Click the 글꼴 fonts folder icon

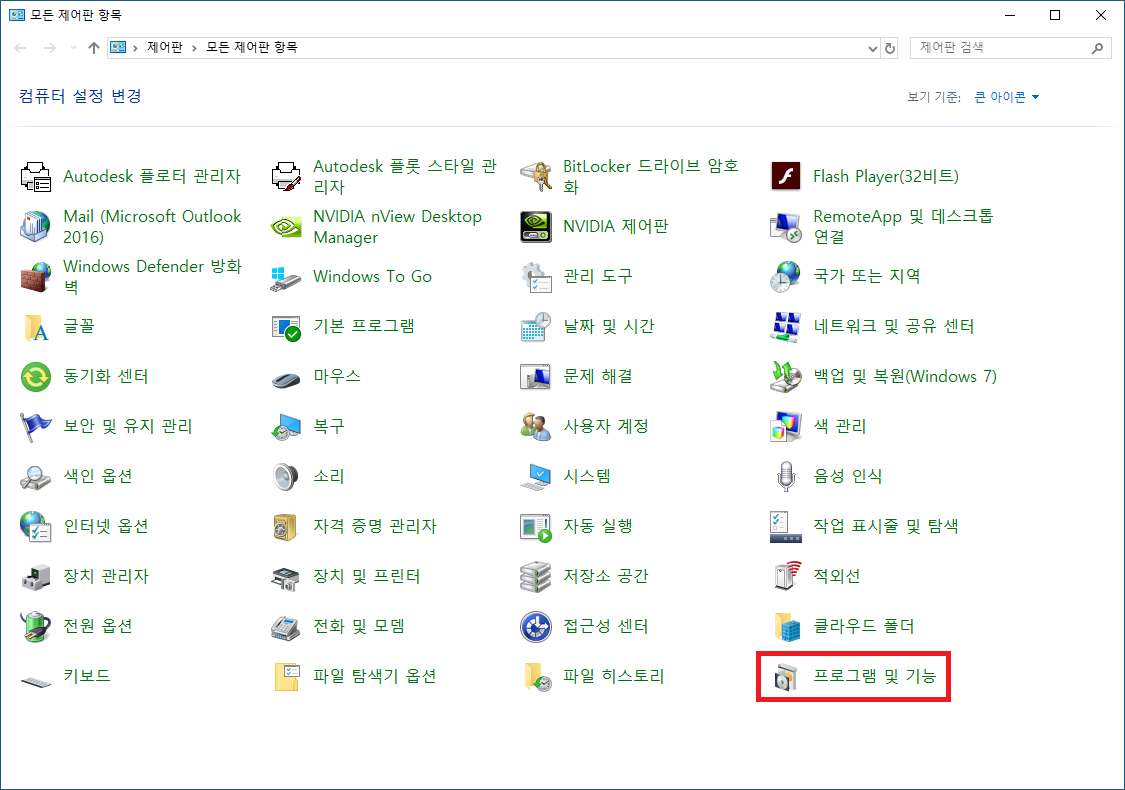click(x=35, y=326)
